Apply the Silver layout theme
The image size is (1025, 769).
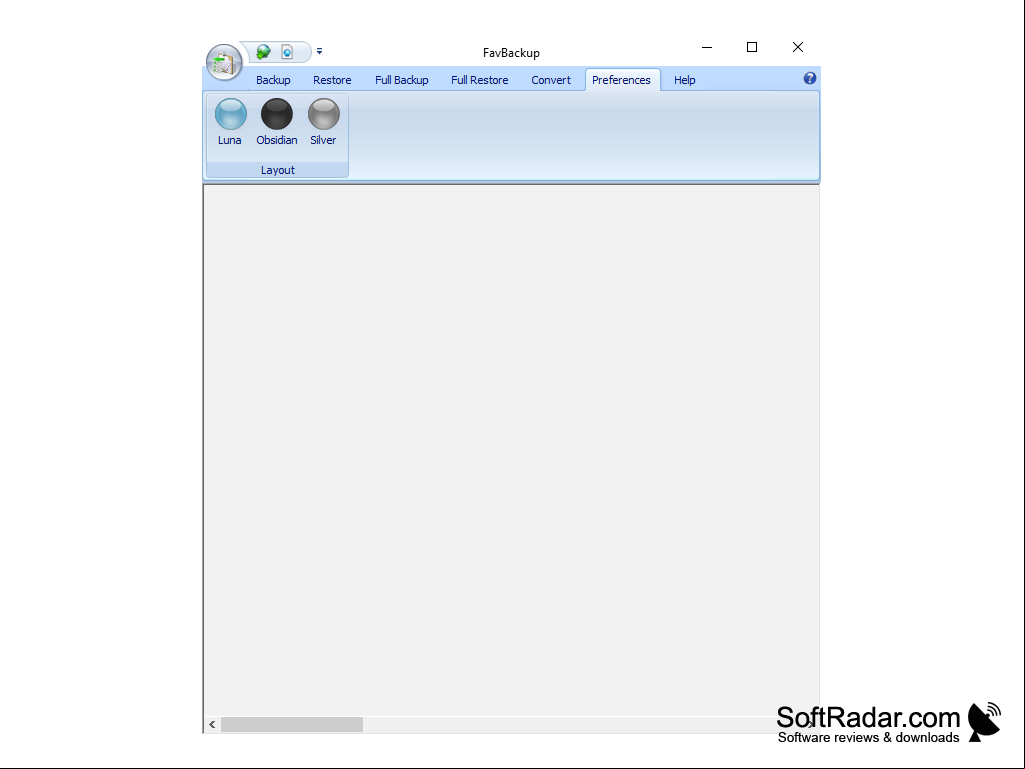tap(323, 122)
